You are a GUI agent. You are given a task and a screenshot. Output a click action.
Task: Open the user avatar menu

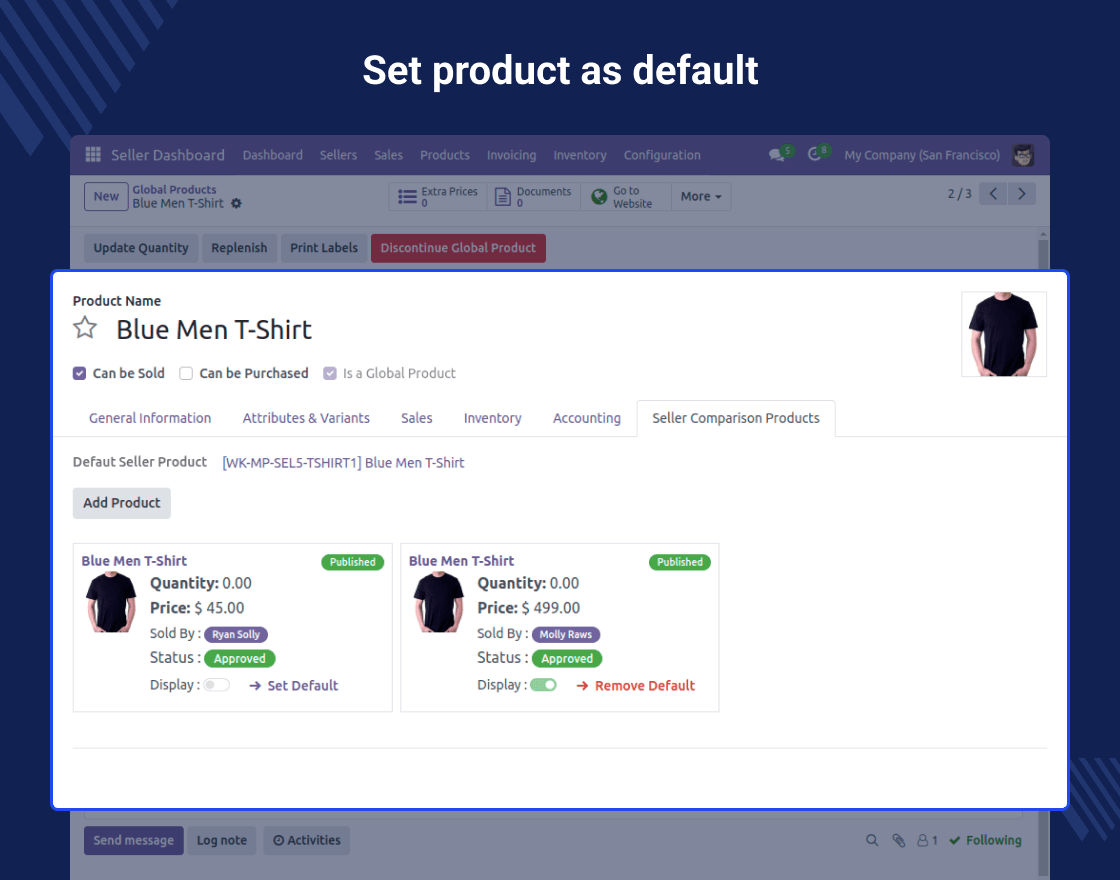tap(1023, 155)
